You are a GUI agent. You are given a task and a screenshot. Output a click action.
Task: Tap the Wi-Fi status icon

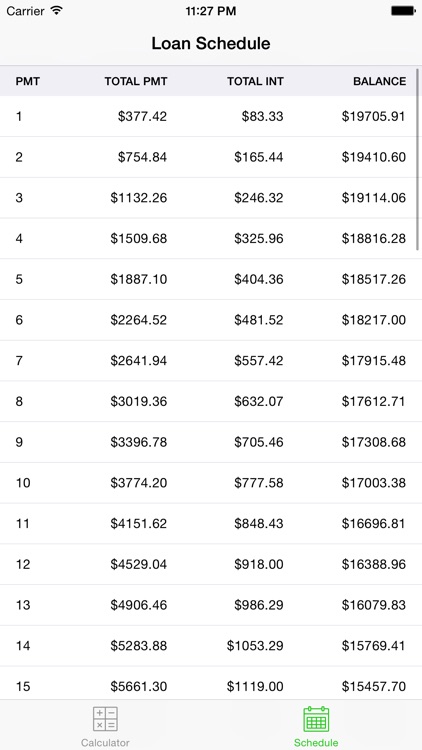coord(57,11)
